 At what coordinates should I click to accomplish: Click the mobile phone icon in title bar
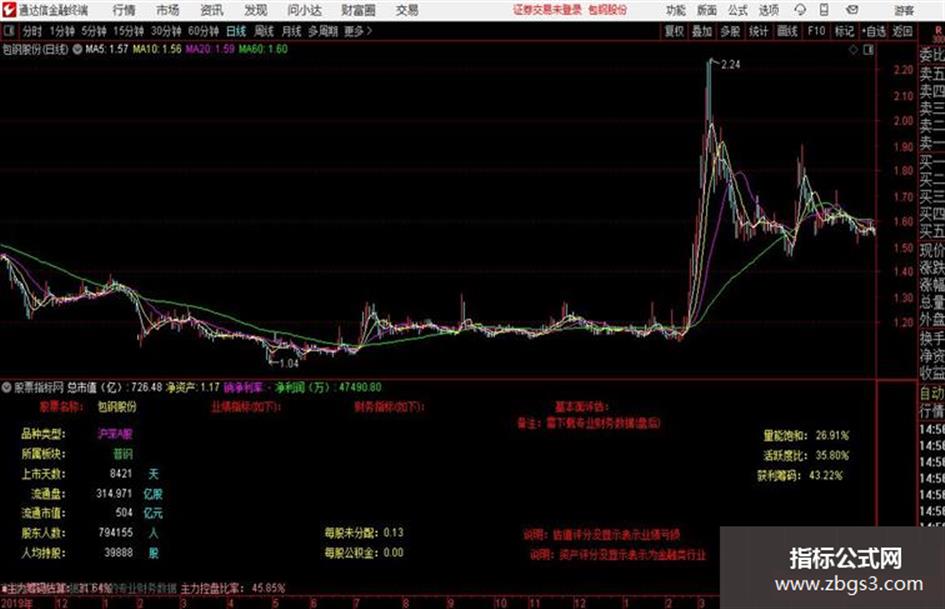[824, 10]
